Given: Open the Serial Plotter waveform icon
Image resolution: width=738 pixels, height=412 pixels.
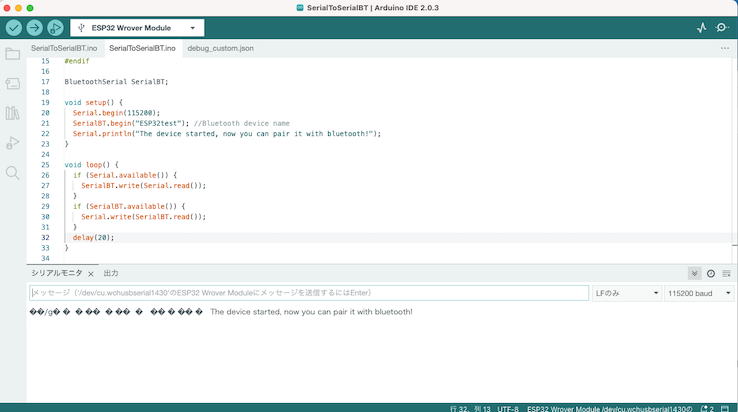Looking at the screenshot, I should [x=702, y=28].
